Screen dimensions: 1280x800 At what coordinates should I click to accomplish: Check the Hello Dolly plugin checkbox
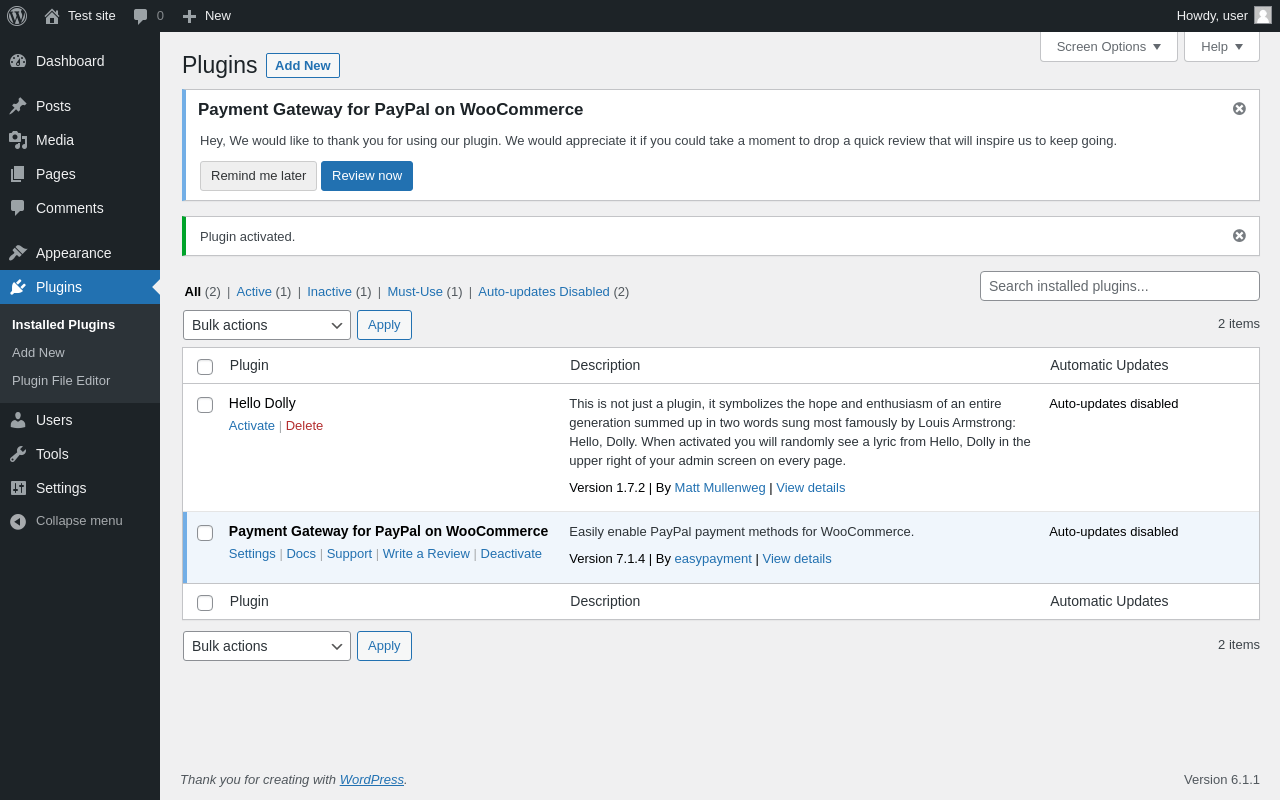click(205, 405)
